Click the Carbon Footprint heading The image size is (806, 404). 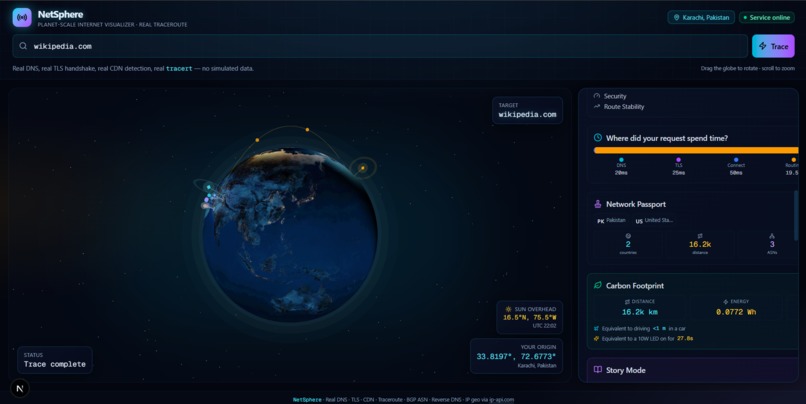tap(635, 286)
